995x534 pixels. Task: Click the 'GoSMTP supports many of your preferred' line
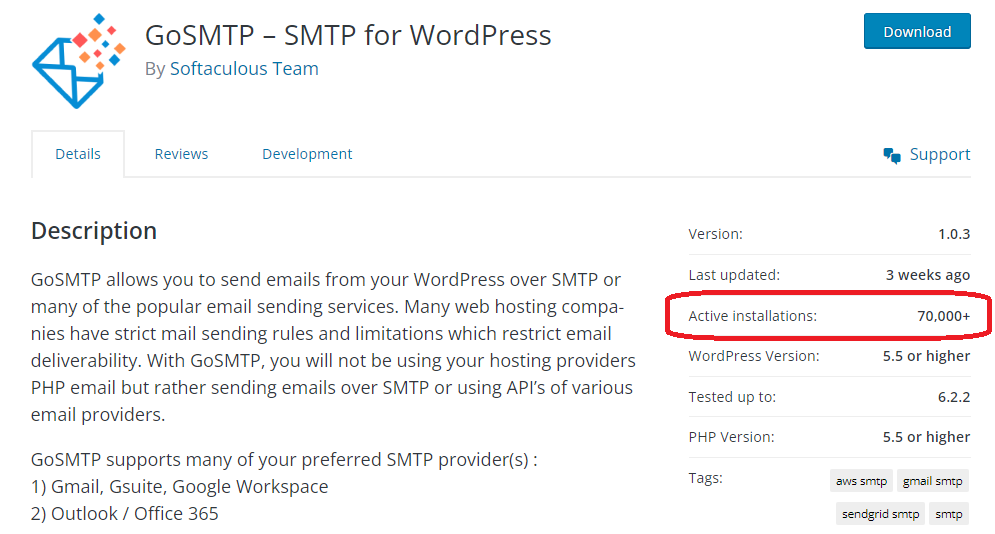(284, 460)
